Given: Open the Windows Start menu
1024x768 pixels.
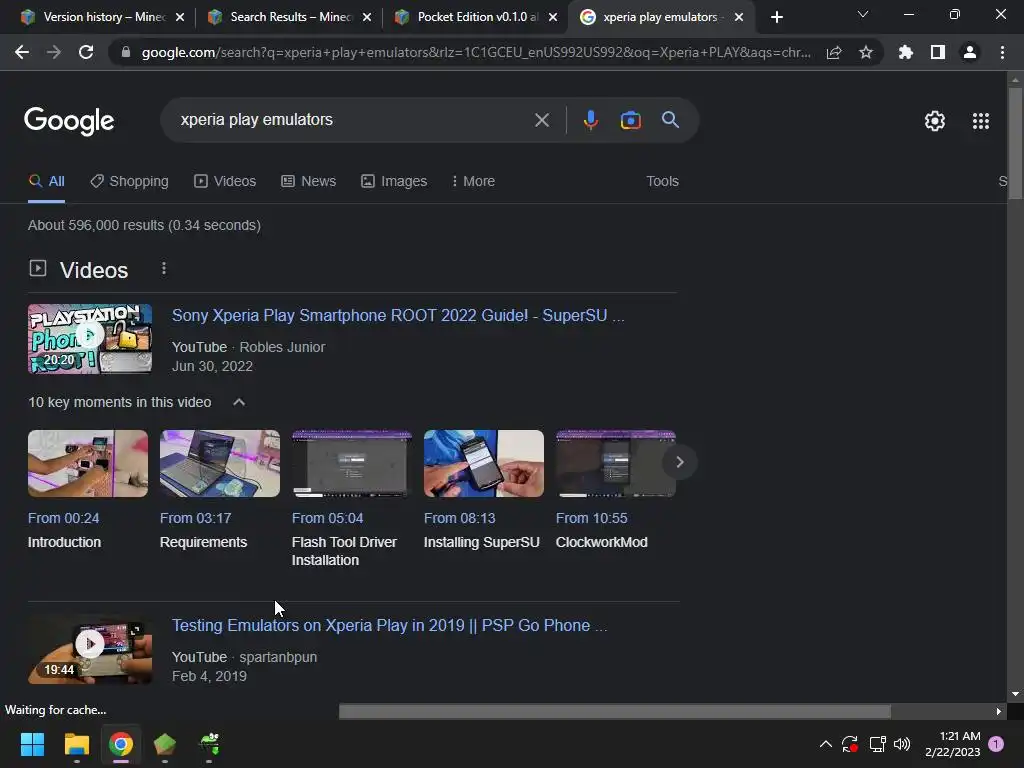Looking at the screenshot, I should pos(32,744).
